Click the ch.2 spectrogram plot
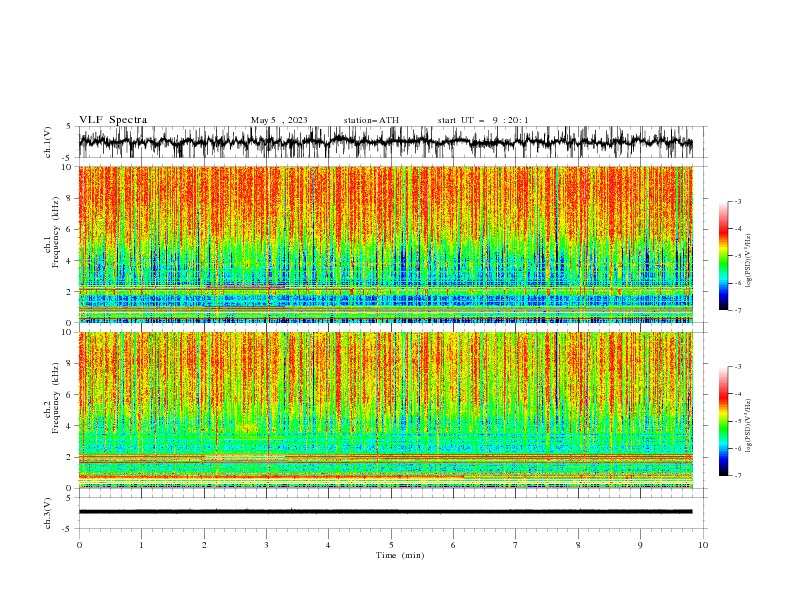The image size is (792, 612). pos(385,410)
